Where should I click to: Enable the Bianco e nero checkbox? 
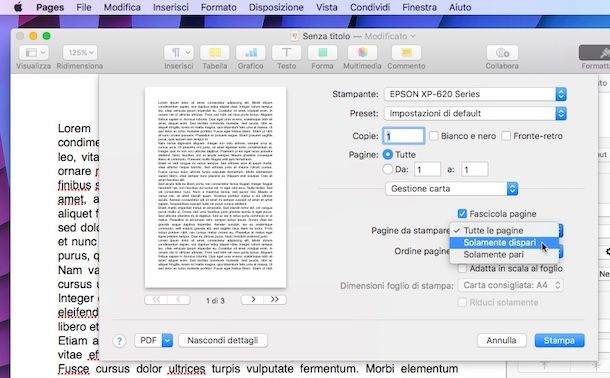(434, 136)
